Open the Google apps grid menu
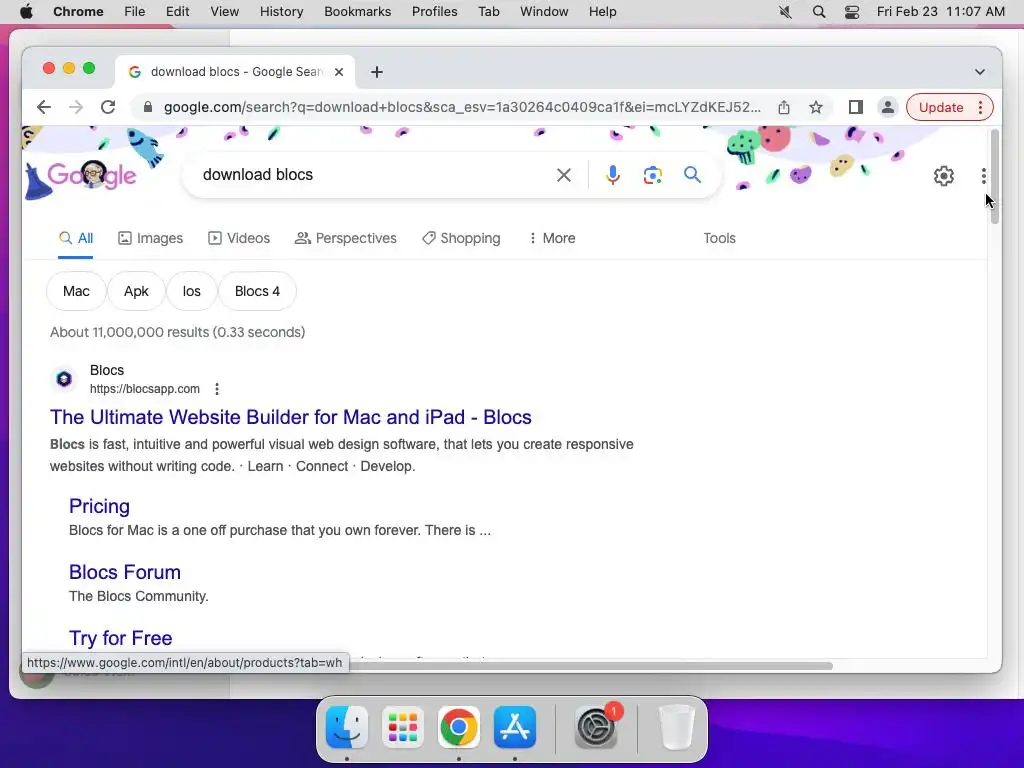This screenshot has height=768, width=1024. pos(984,176)
